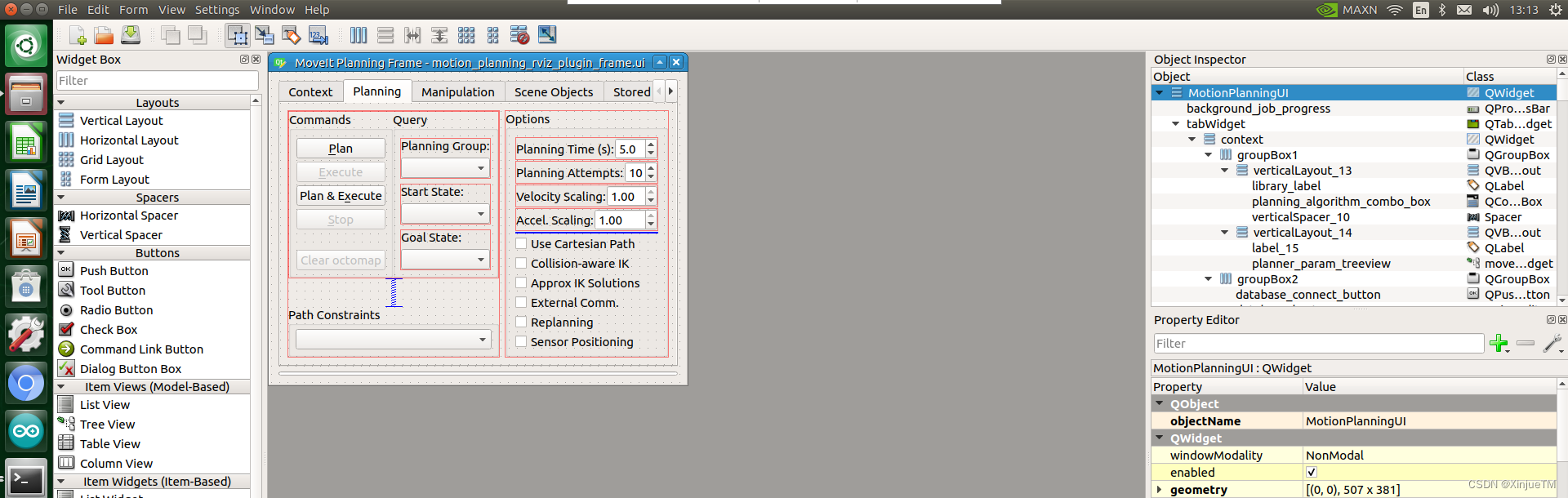Create a new form with toolbar icon
The image size is (1568, 498).
78,35
